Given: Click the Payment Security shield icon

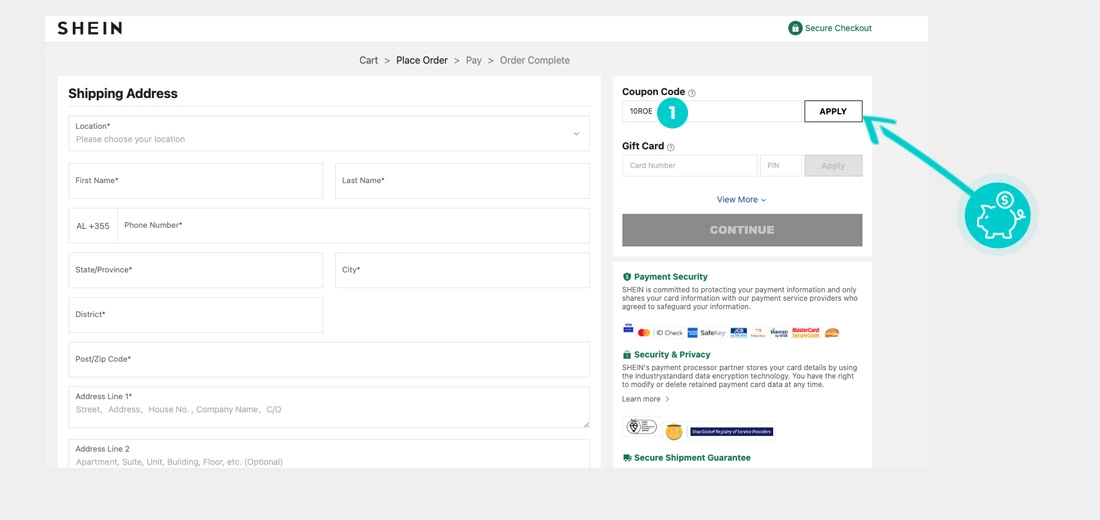Looking at the screenshot, I should click(626, 276).
